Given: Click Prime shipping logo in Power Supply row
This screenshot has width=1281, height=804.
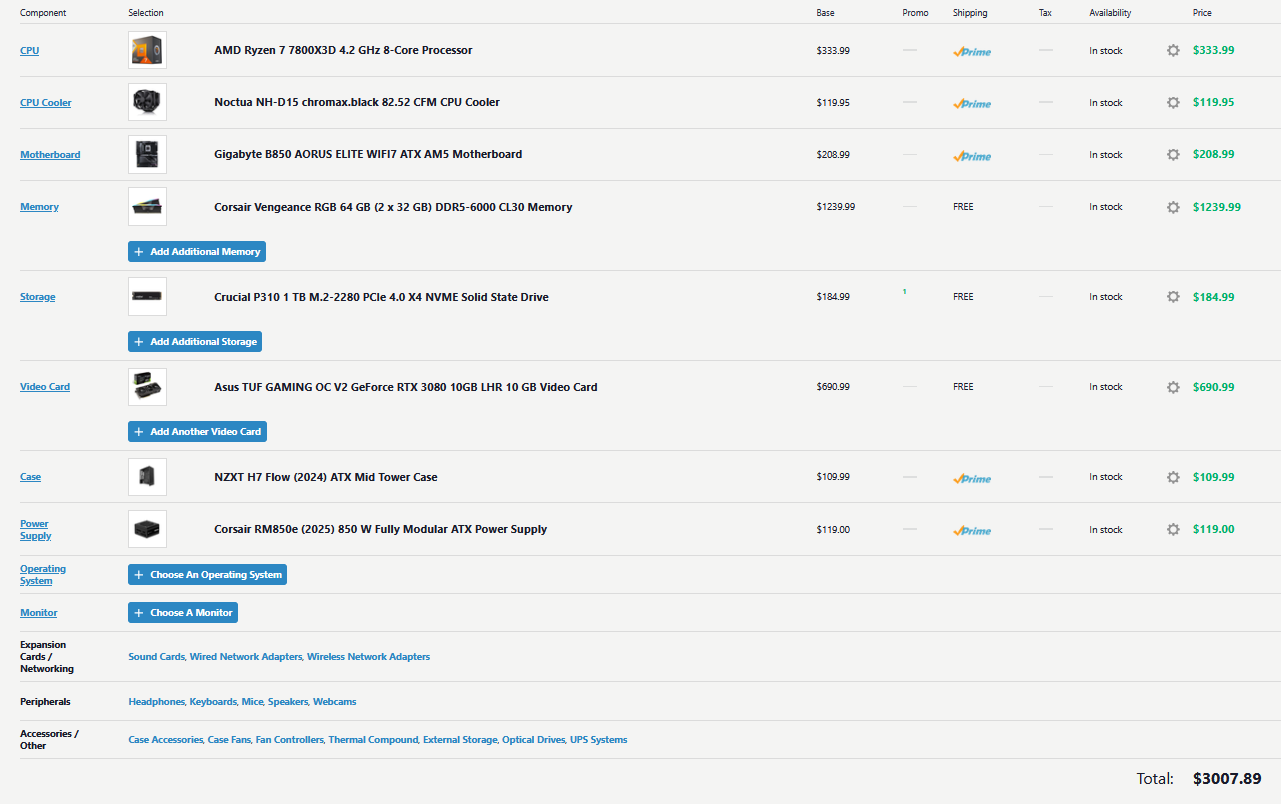Looking at the screenshot, I should (972, 531).
